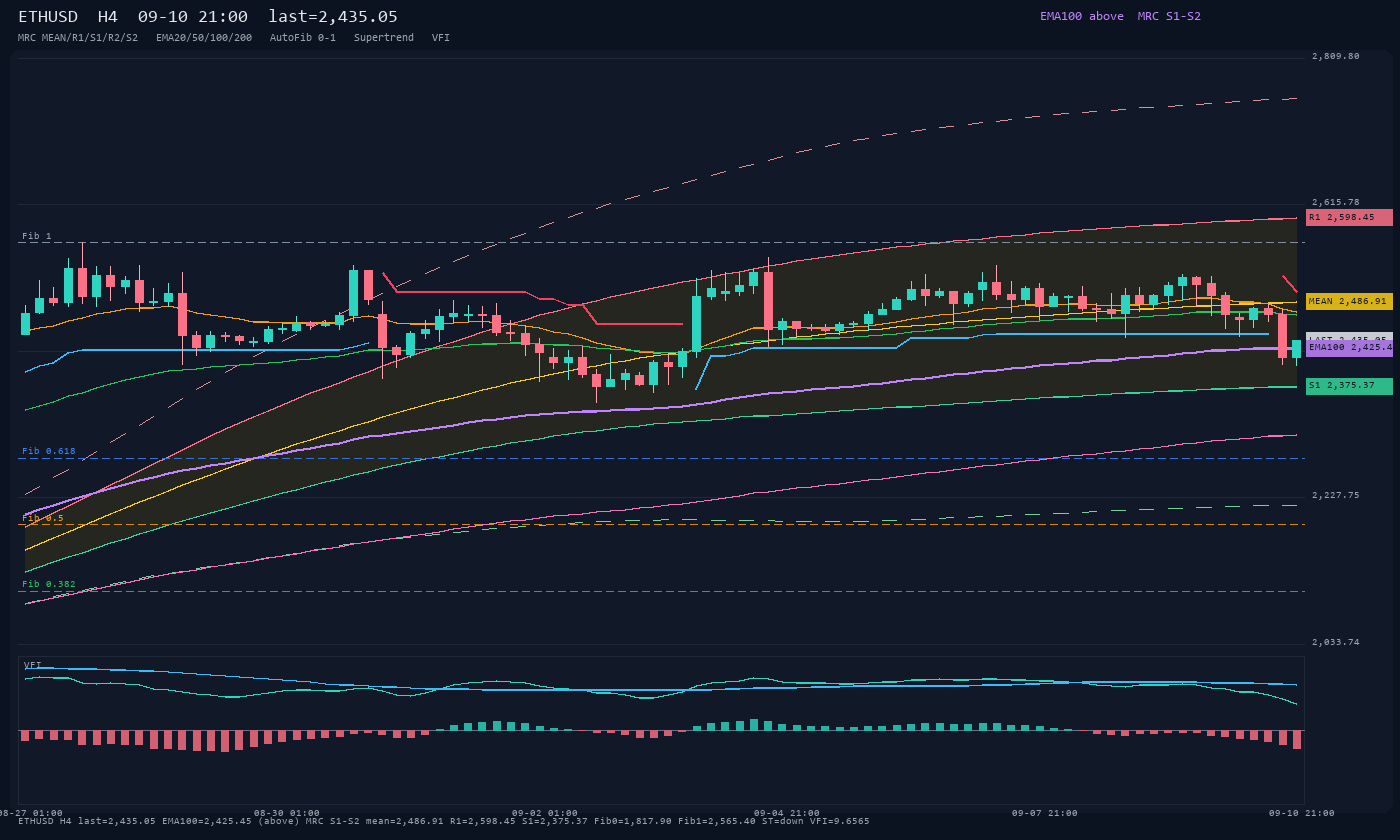Viewport: 1400px width, 840px height.
Task: Click the Fib 1 level label
Action: 37,236
